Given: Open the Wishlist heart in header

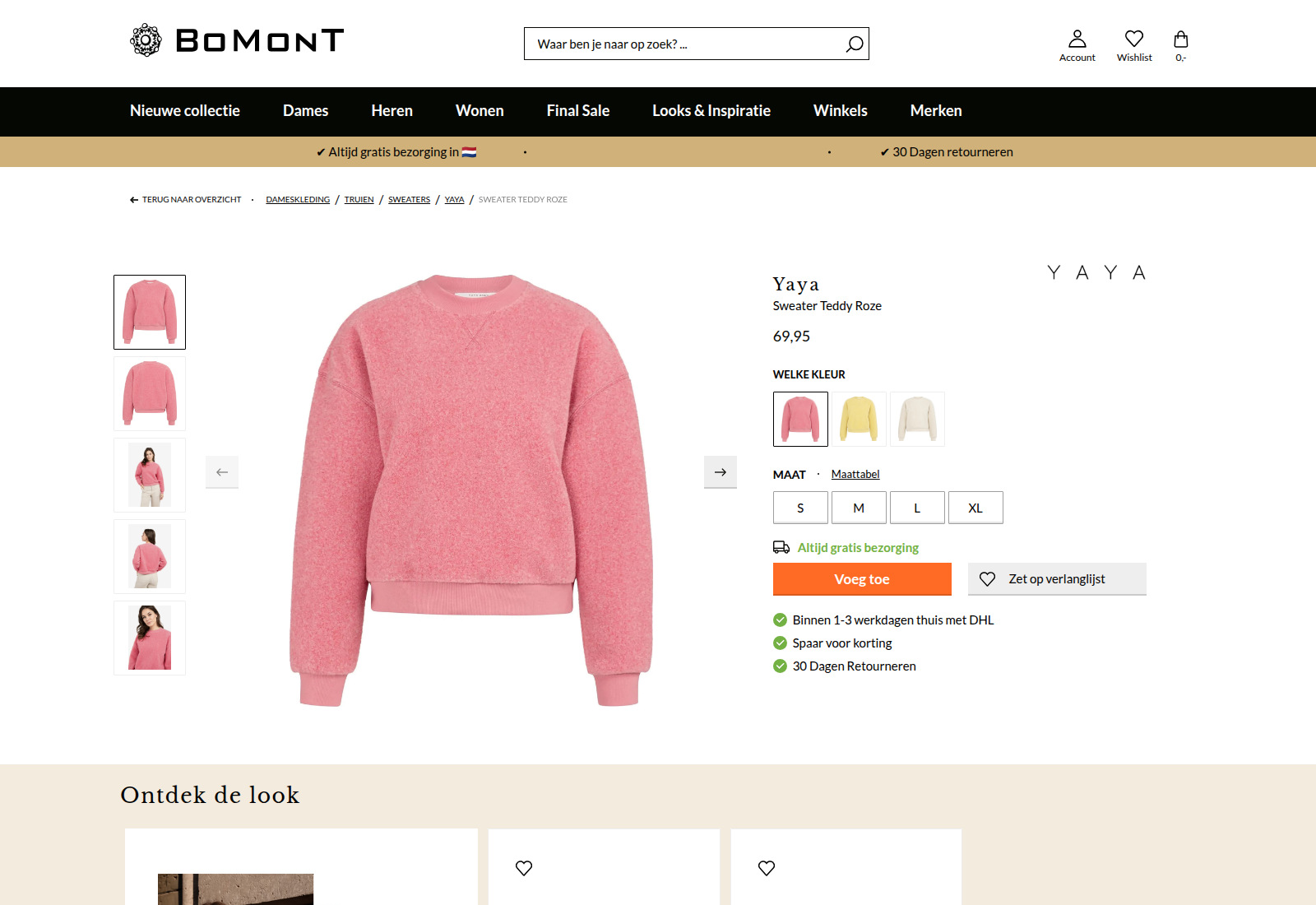Looking at the screenshot, I should tap(1134, 45).
